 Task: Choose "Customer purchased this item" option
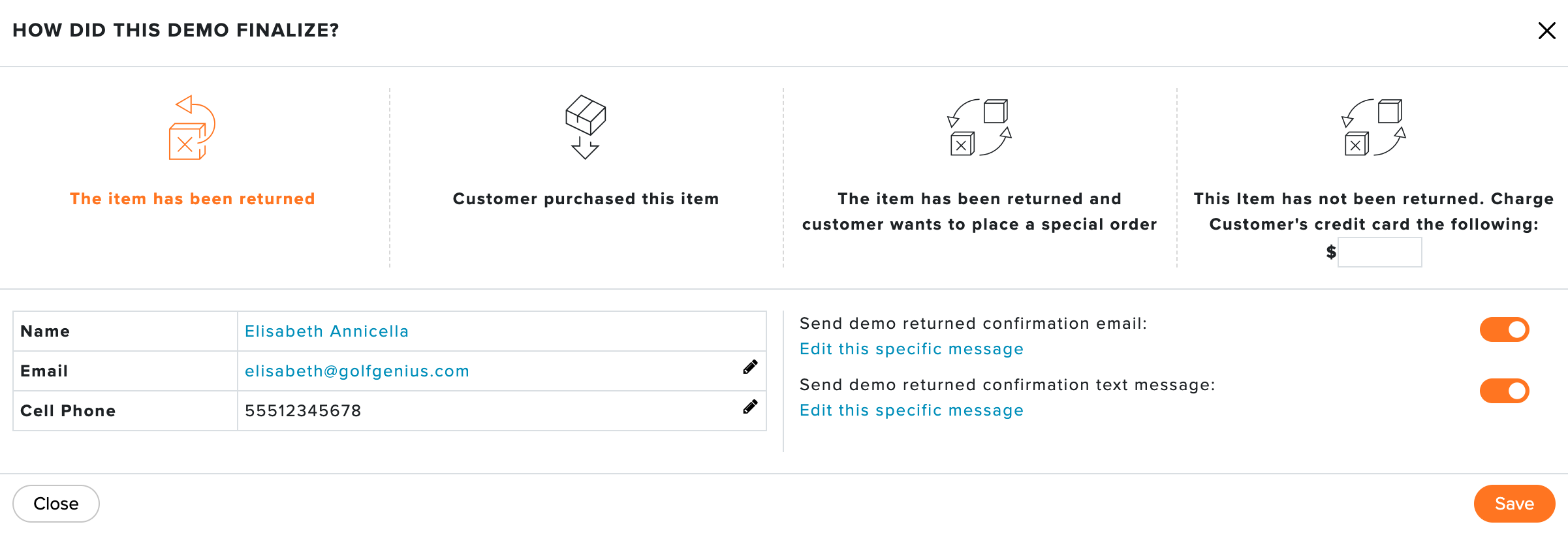pyautogui.click(x=586, y=199)
